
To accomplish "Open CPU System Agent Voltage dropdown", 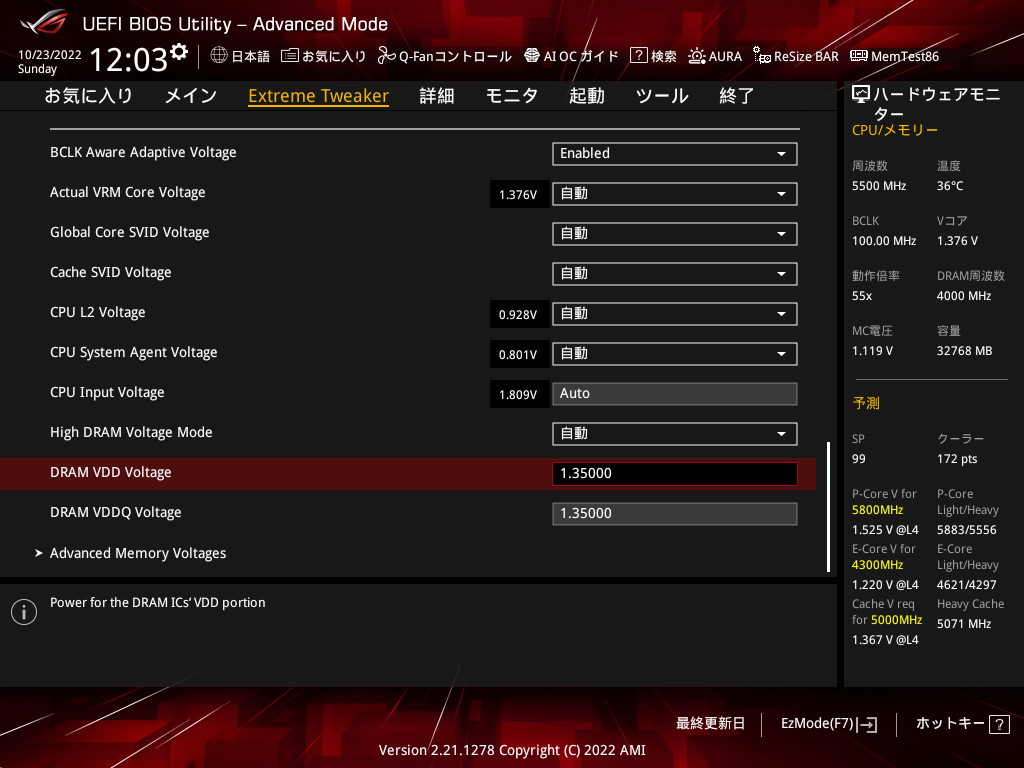I will 675,354.
